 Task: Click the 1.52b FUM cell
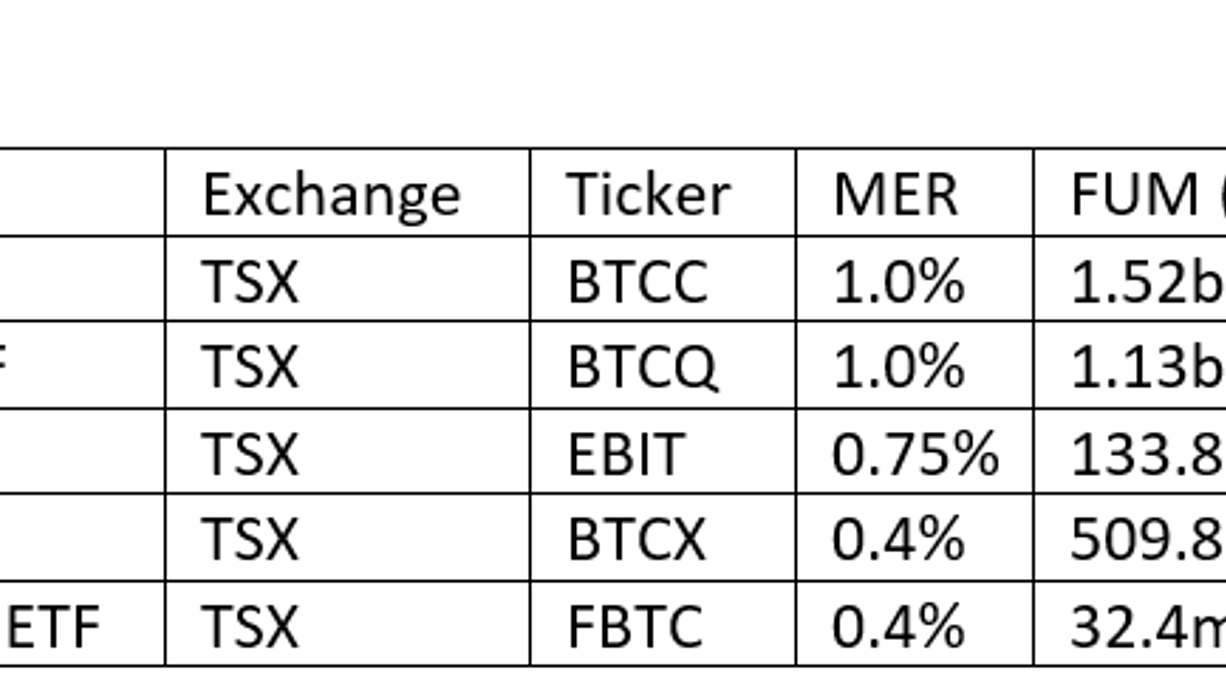[x=1130, y=279]
